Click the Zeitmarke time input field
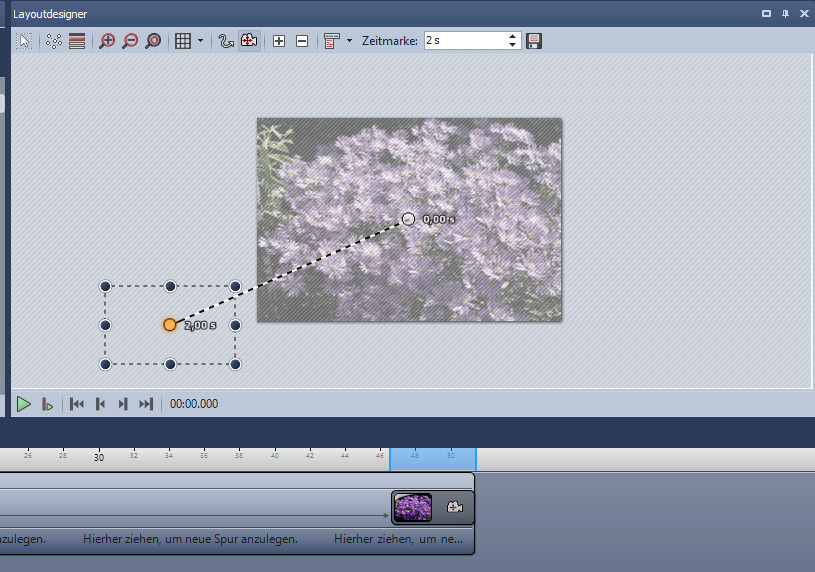 tap(464, 41)
